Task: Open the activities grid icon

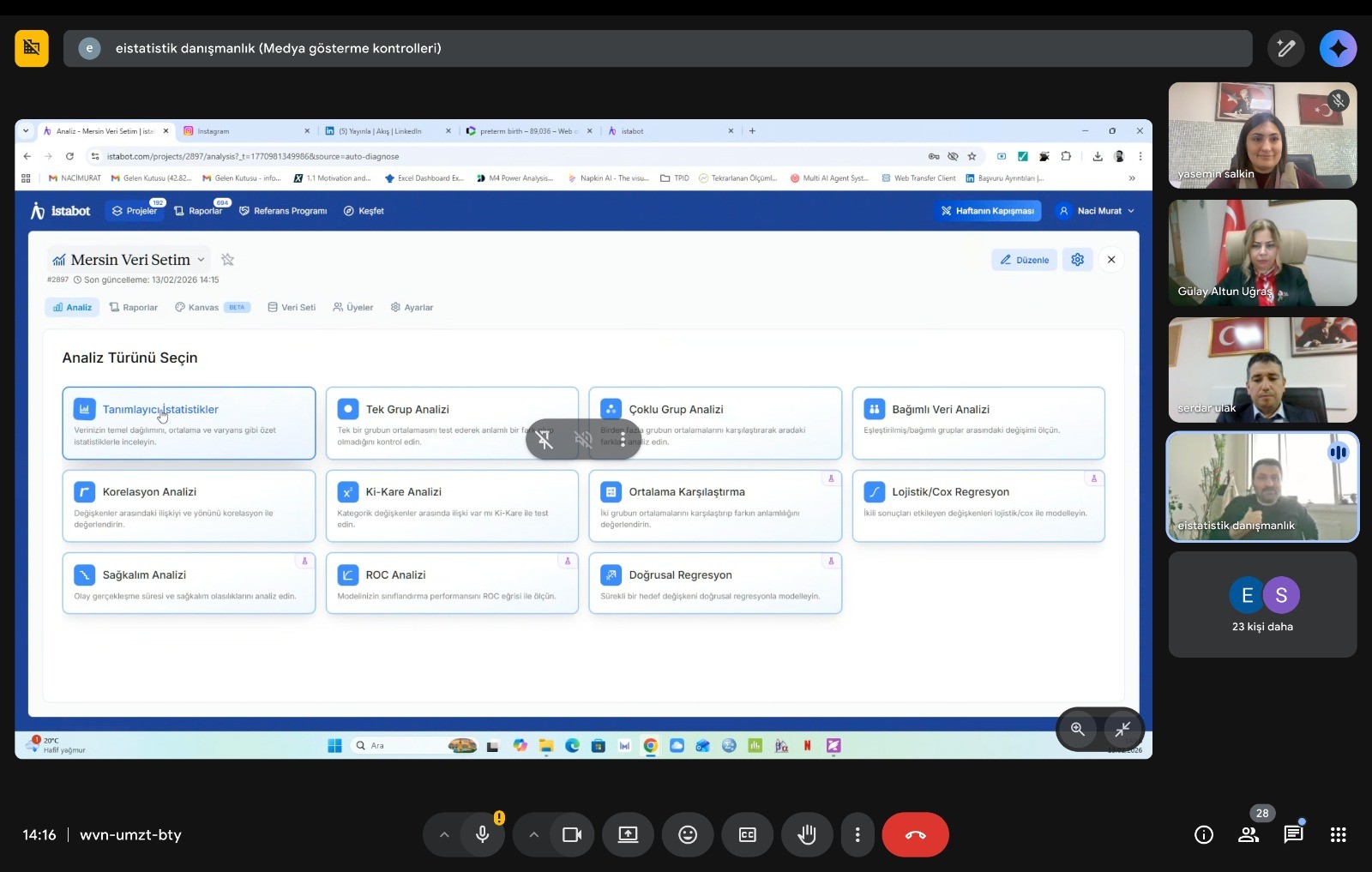Action: tap(1338, 834)
